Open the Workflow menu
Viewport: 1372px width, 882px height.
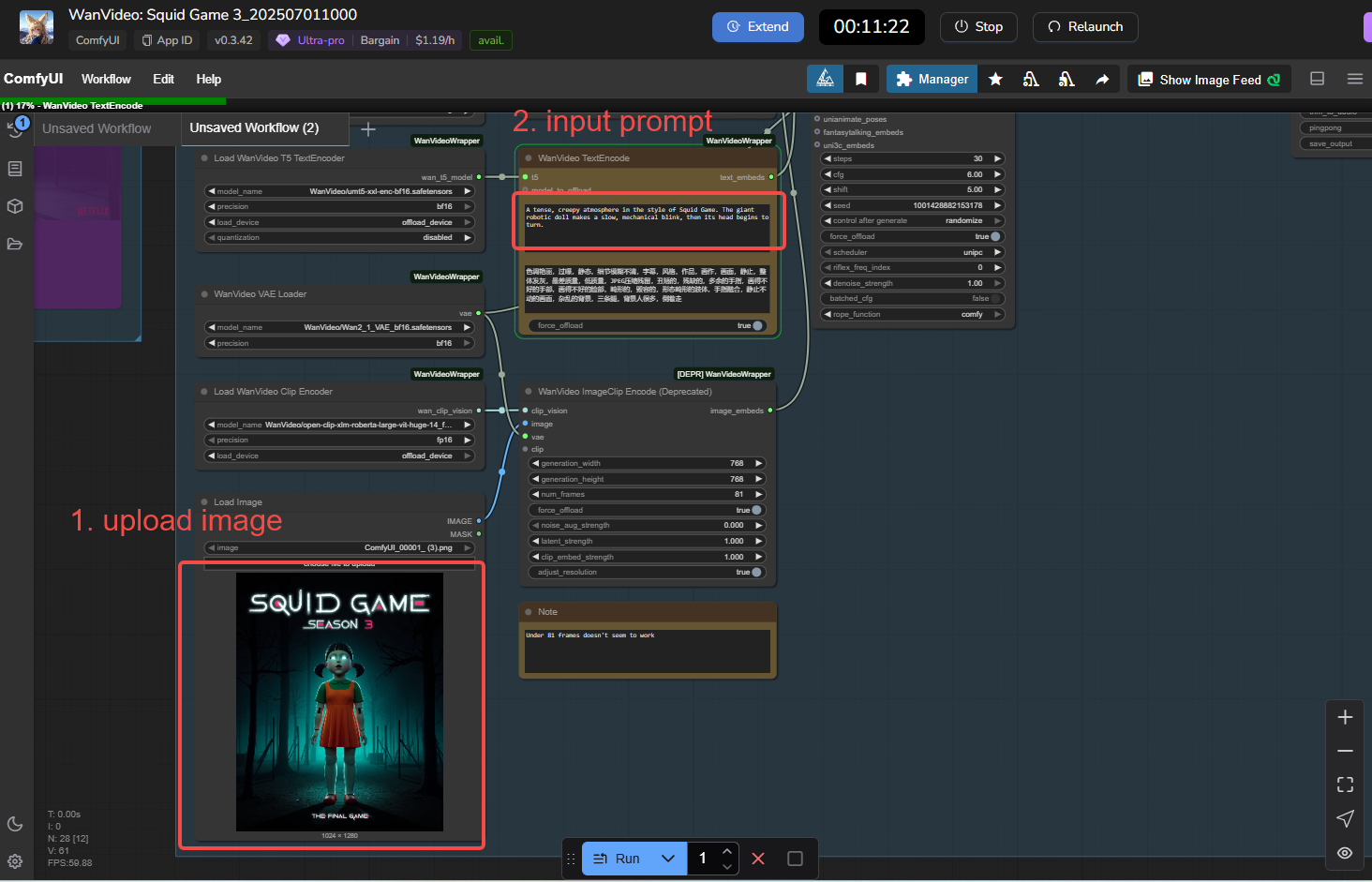106,79
